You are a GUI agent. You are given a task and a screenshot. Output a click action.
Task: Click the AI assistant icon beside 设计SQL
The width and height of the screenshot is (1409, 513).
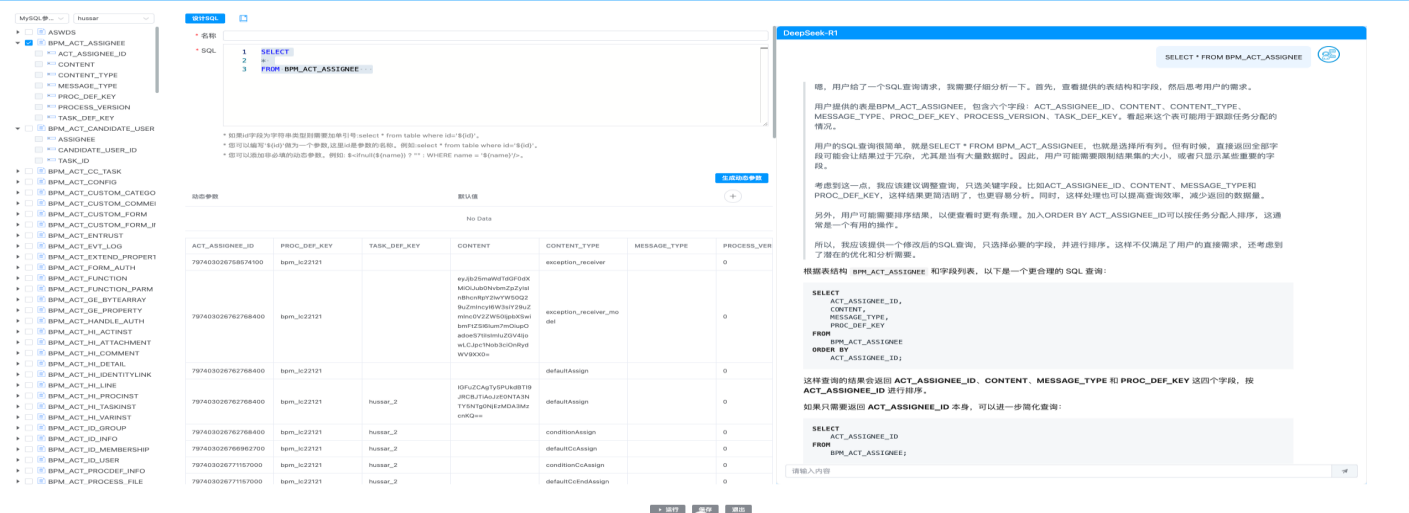click(243, 18)
